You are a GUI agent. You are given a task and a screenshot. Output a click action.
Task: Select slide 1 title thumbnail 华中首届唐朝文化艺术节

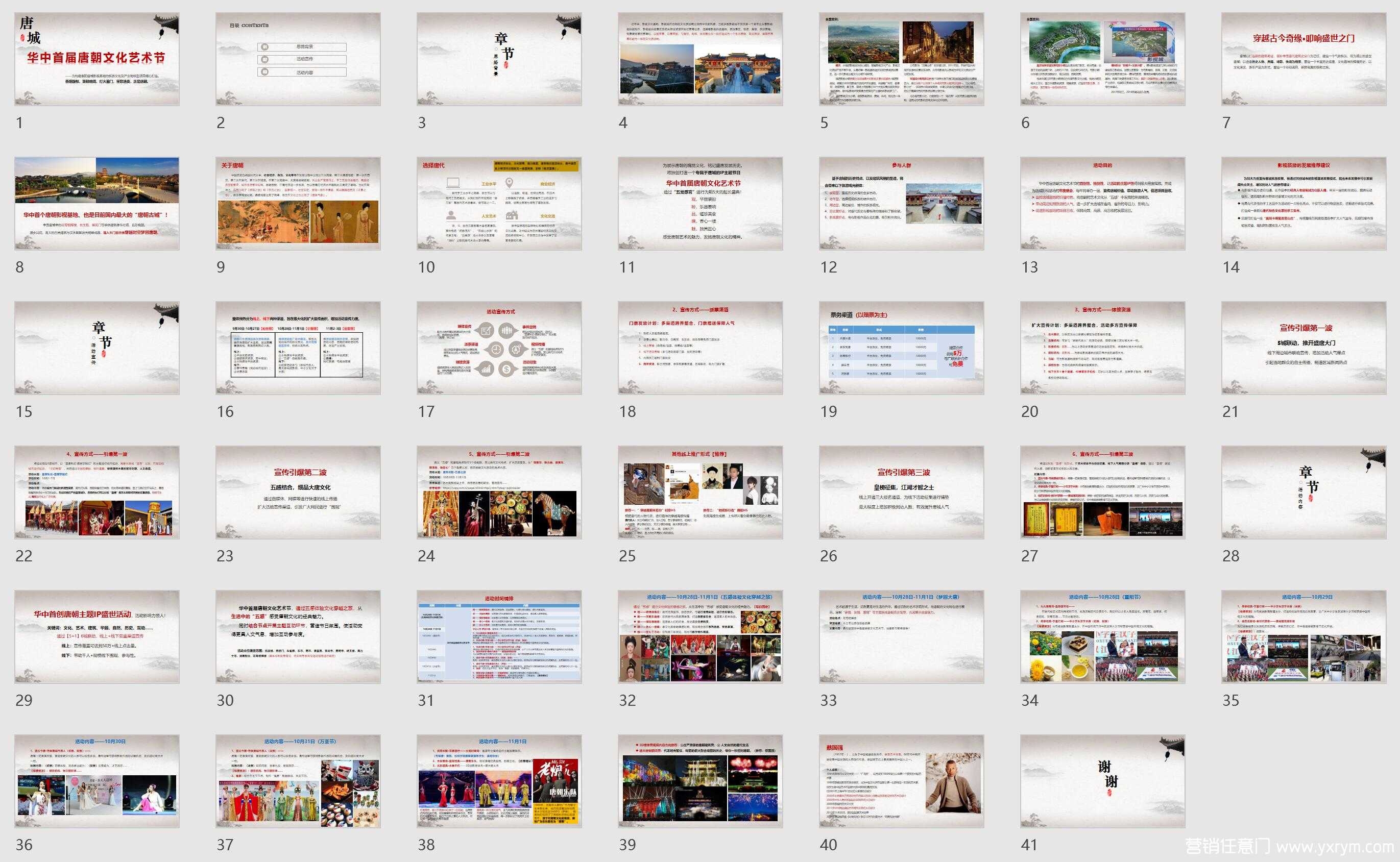(97, 59)
